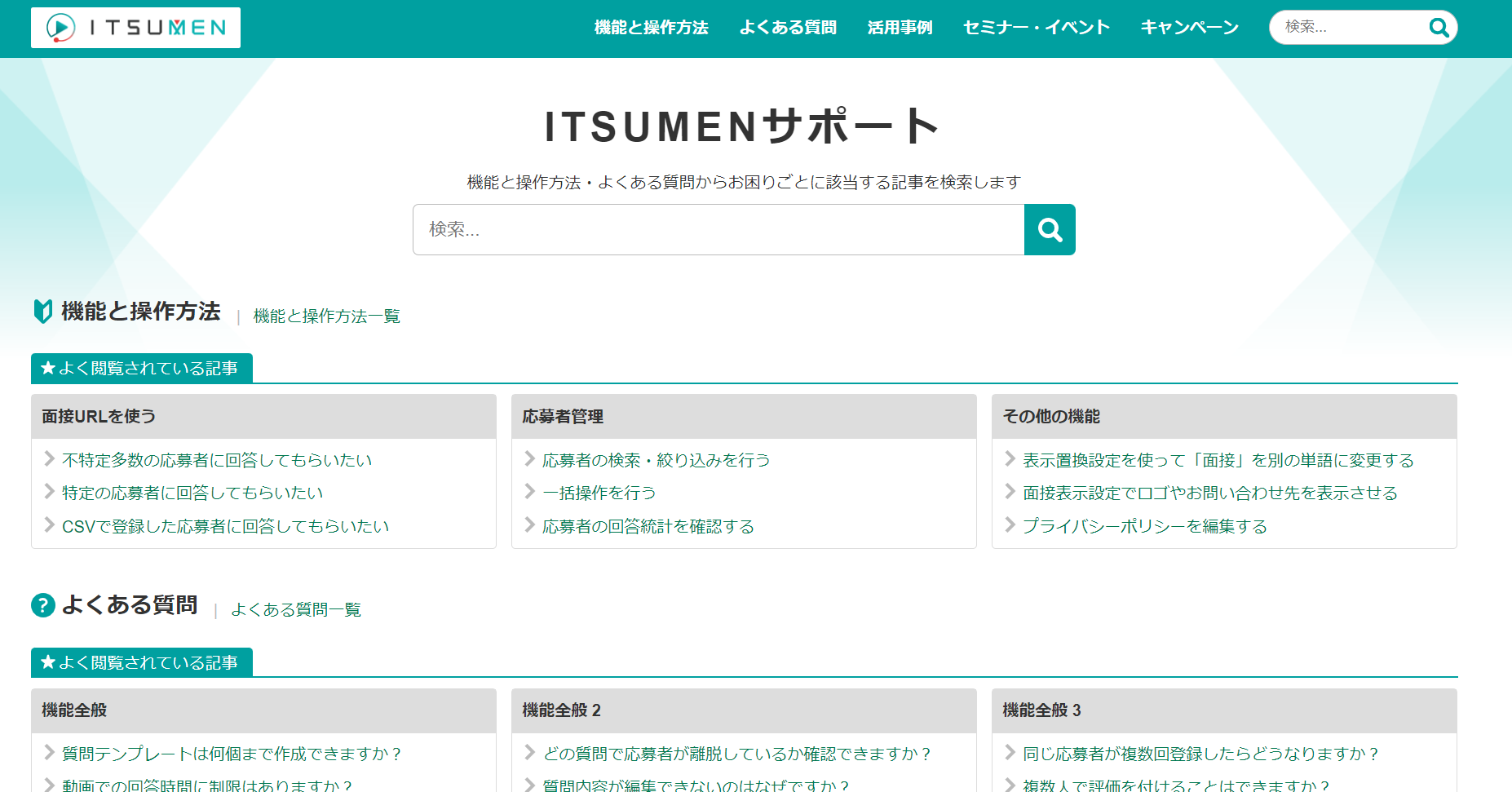Open キャンペーン in the top navigation
Image resolution: width=1512 pixels, height=792 pixels.
pos(1190,28)
